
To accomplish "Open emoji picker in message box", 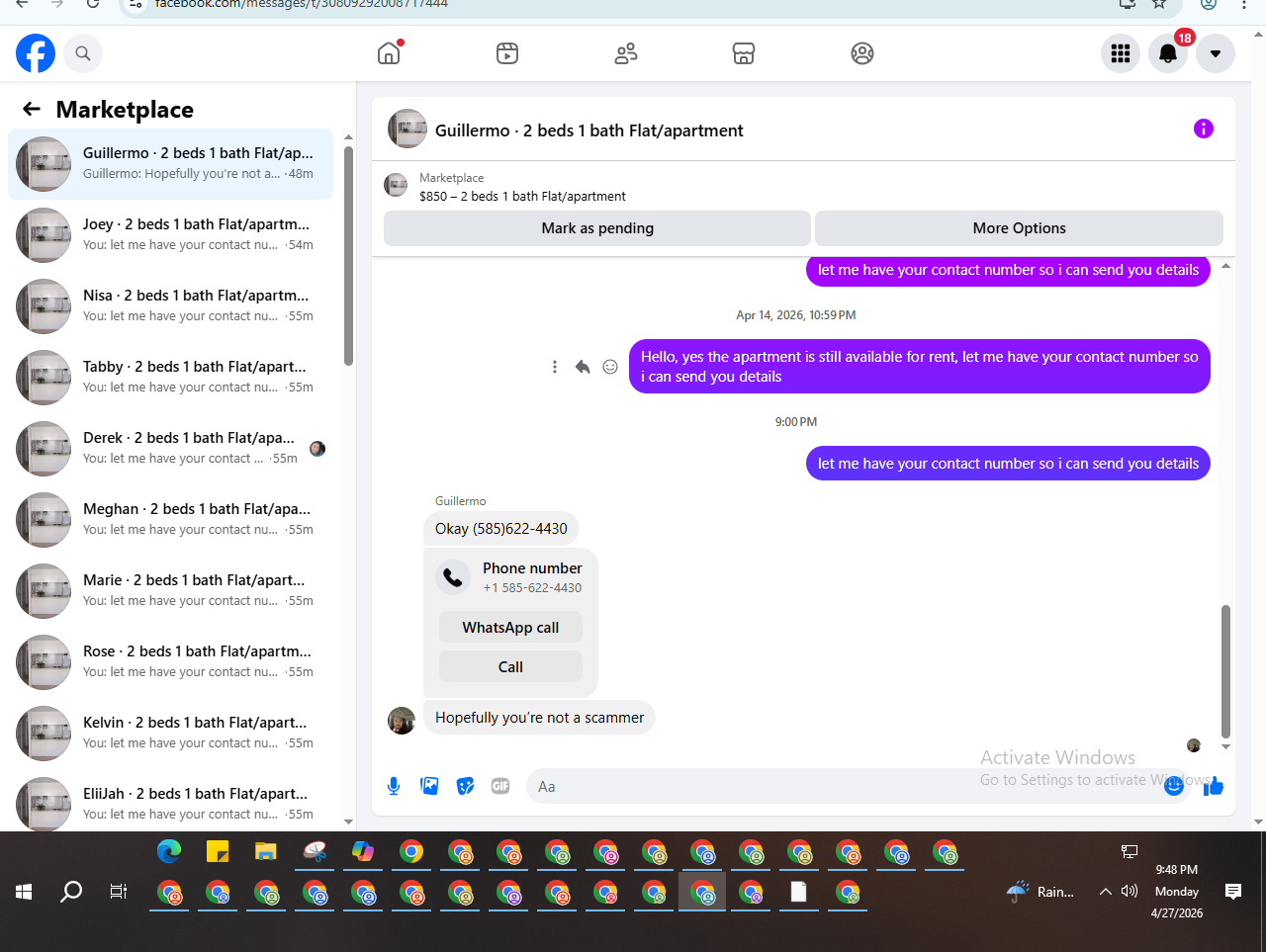I will click(x=1174, y=786).
